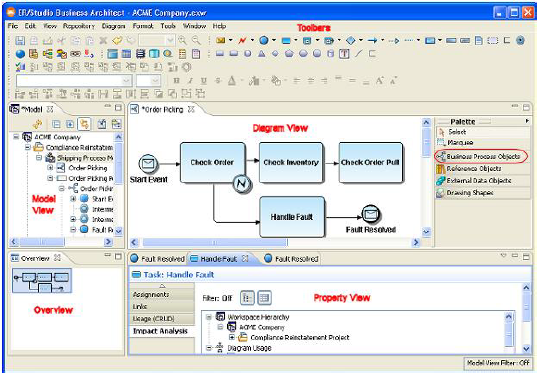Open the Business Process Objects palette drawer

482,156
